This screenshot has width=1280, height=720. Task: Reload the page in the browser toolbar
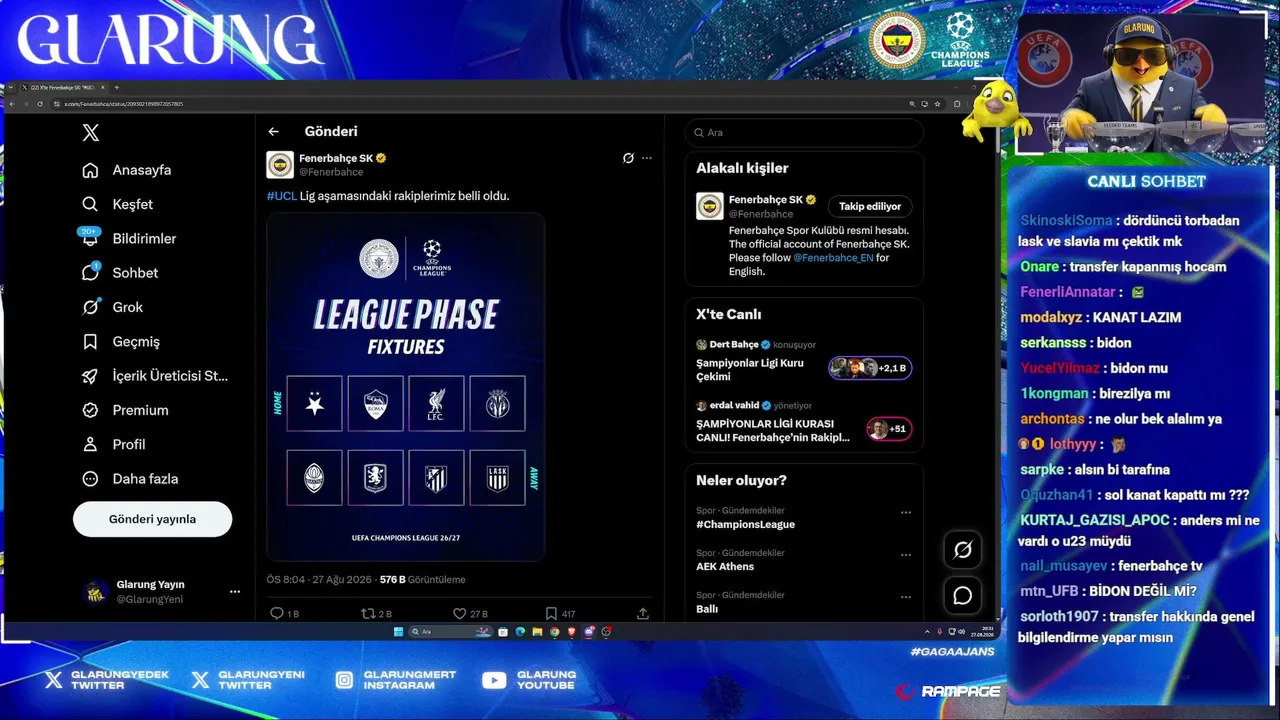click(40, 104)
